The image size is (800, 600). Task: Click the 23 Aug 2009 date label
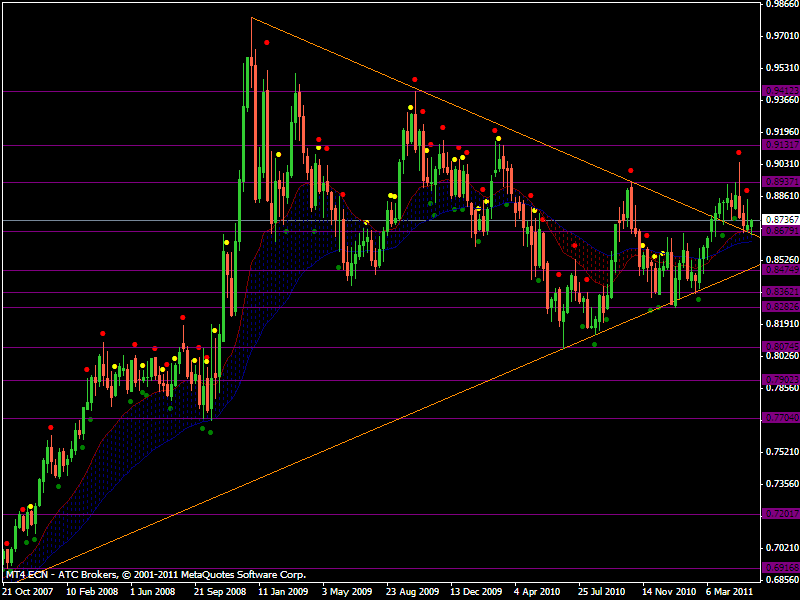click(412, 592)
